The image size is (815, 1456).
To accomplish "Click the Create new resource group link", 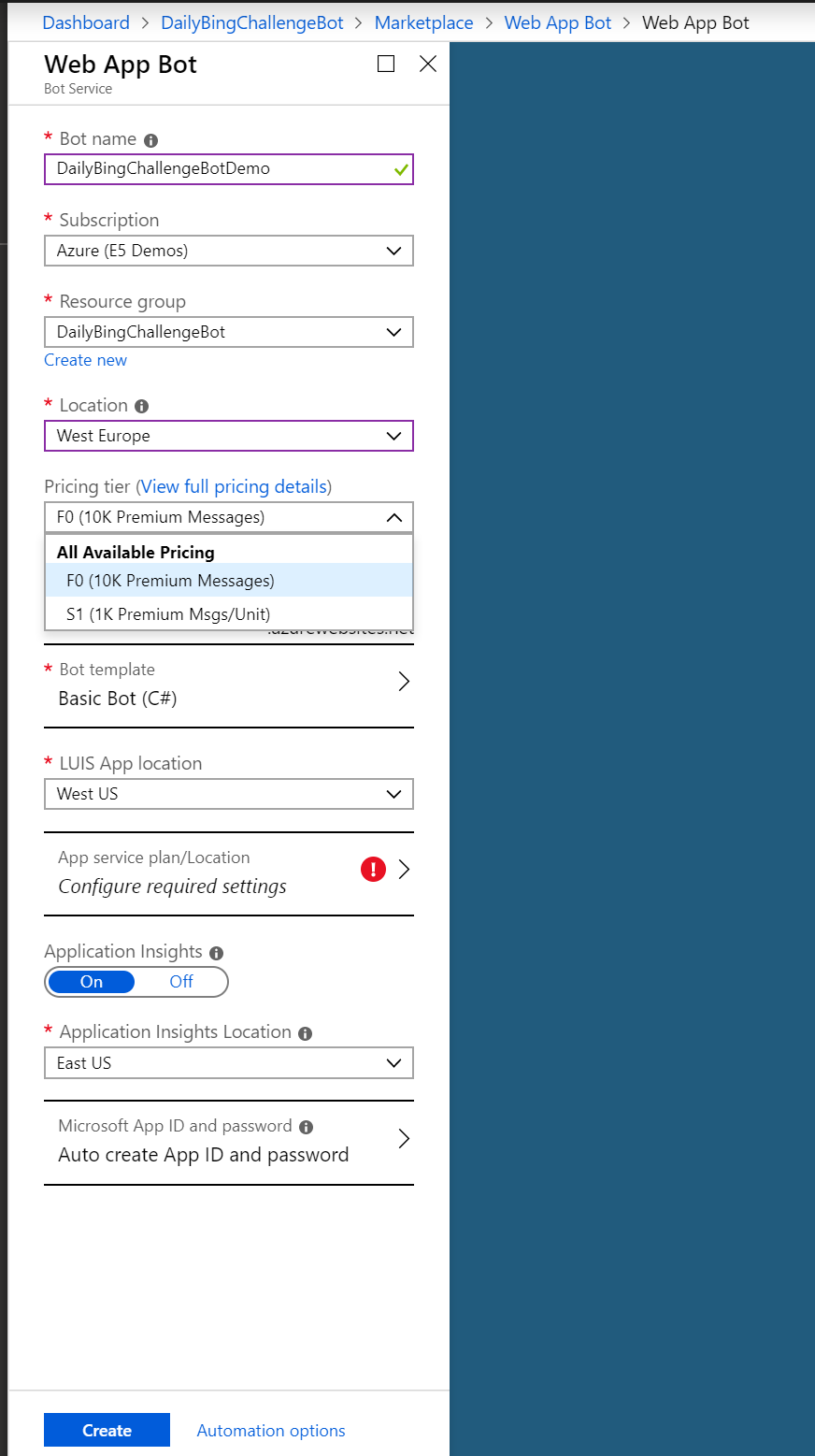I will click(x=85, y=360).
